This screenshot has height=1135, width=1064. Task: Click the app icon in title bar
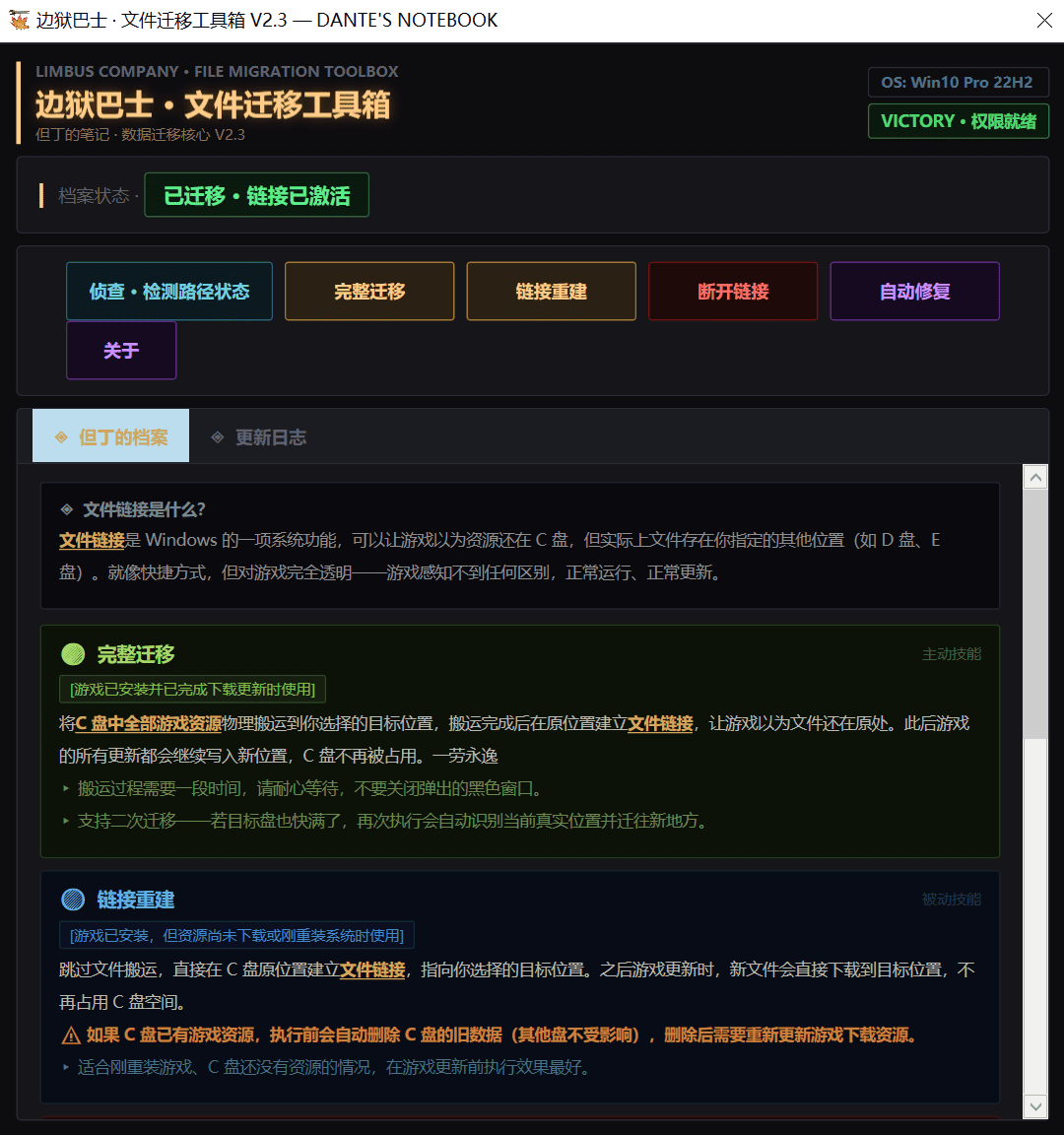(20, 21)
